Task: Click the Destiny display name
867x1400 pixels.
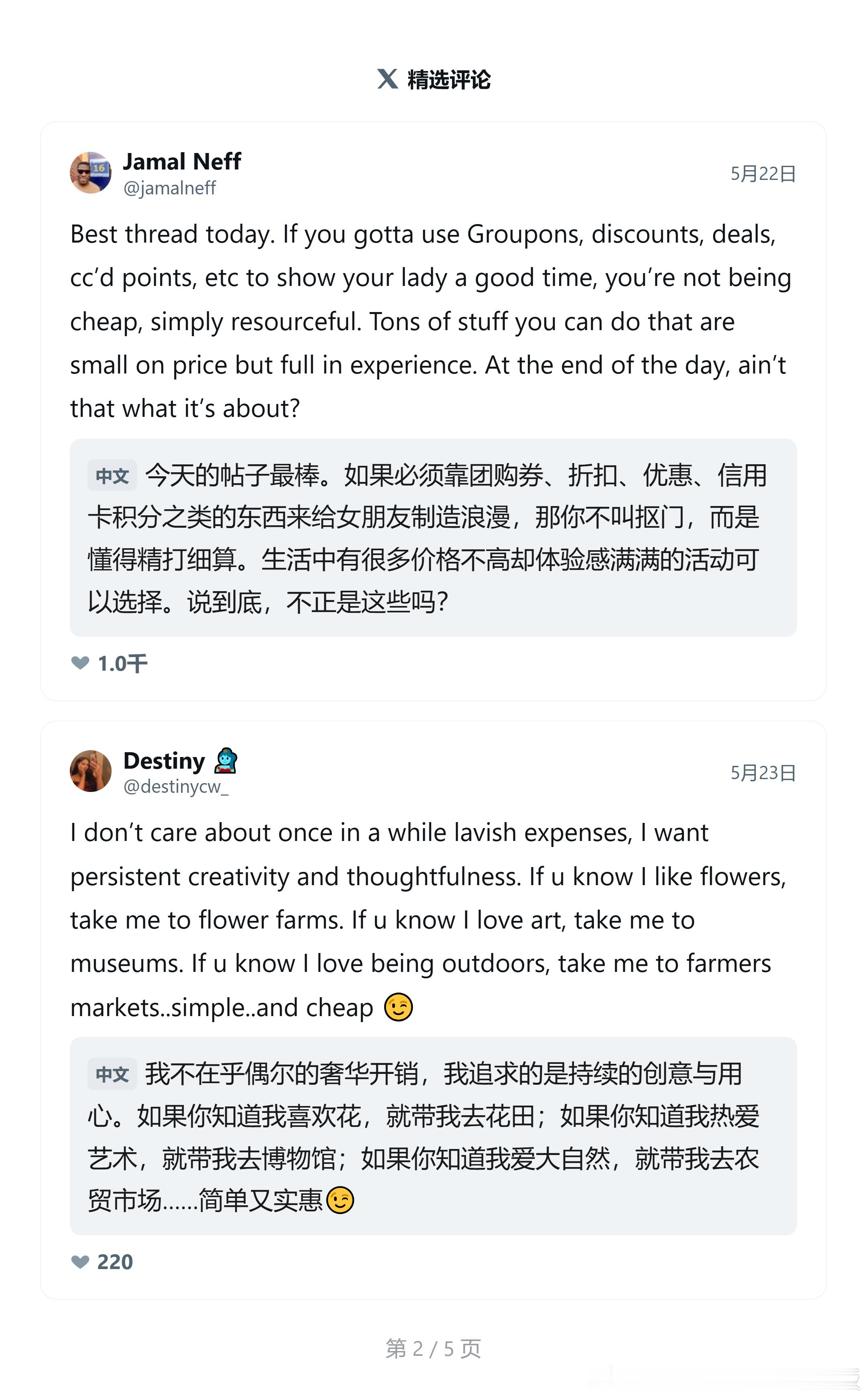Action: click(165, 761)
